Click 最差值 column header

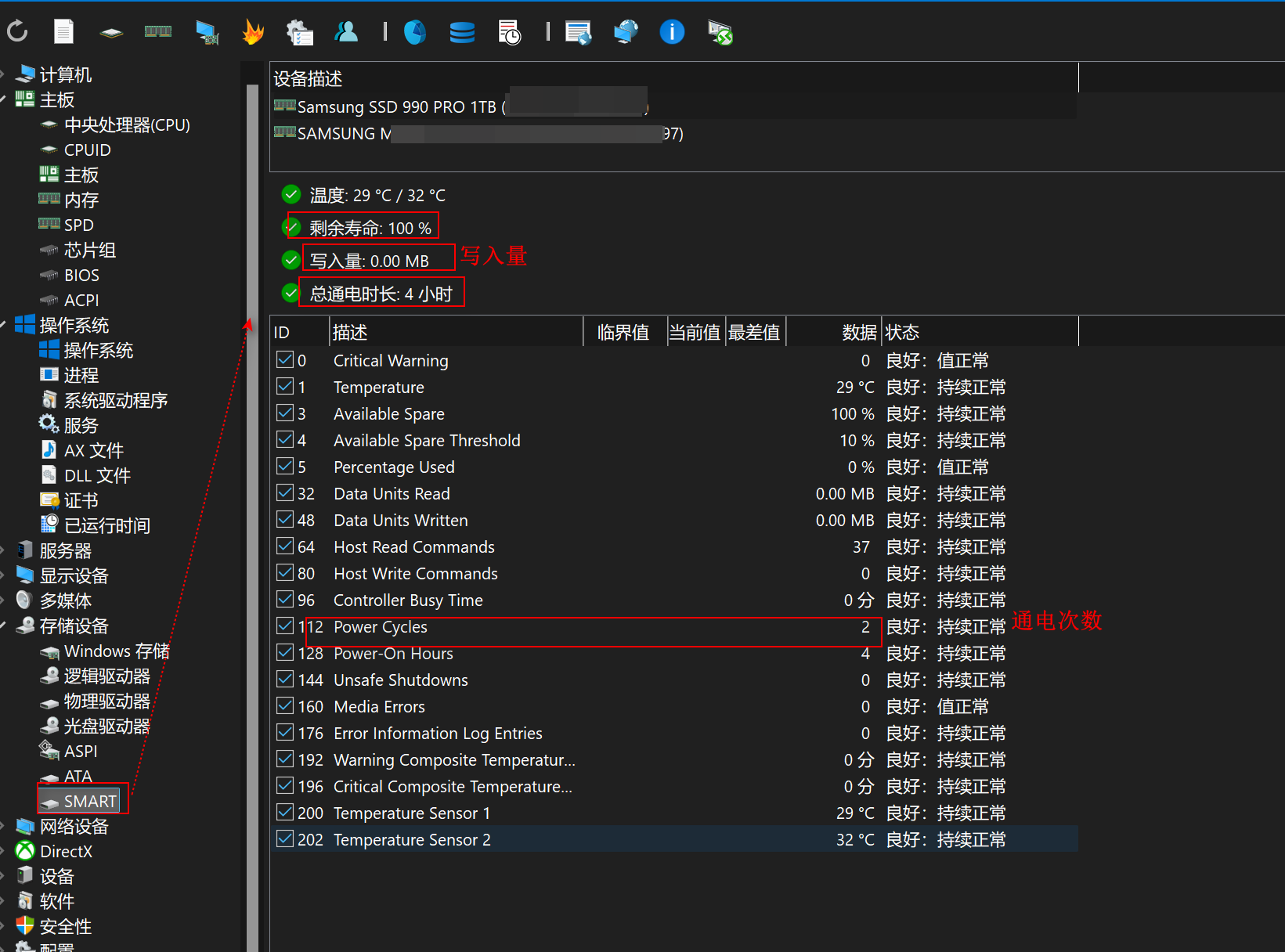click(756, 332)
